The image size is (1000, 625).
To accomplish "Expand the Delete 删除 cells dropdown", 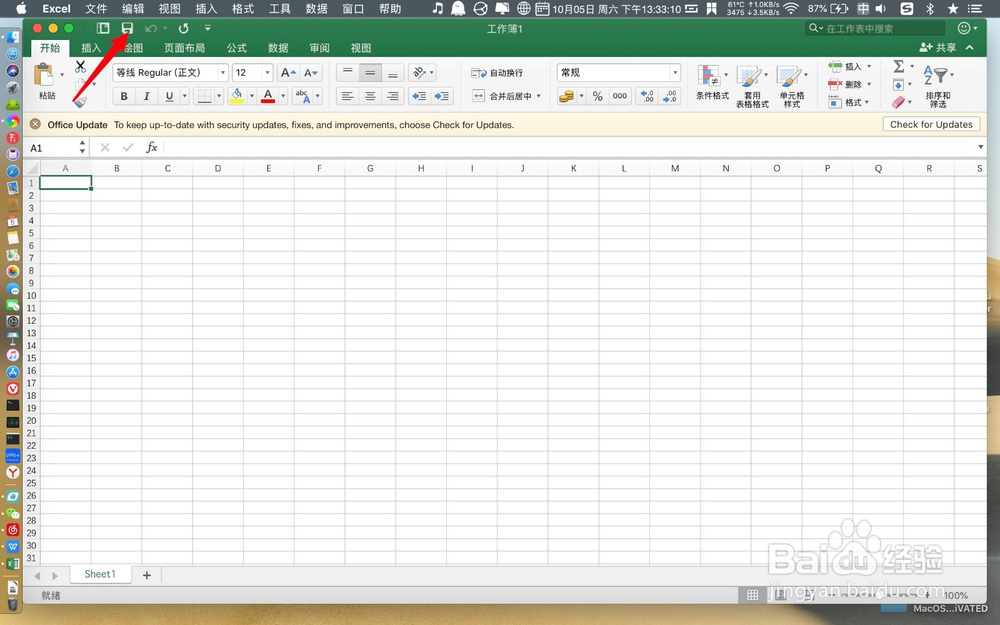I will click(869, 84).
